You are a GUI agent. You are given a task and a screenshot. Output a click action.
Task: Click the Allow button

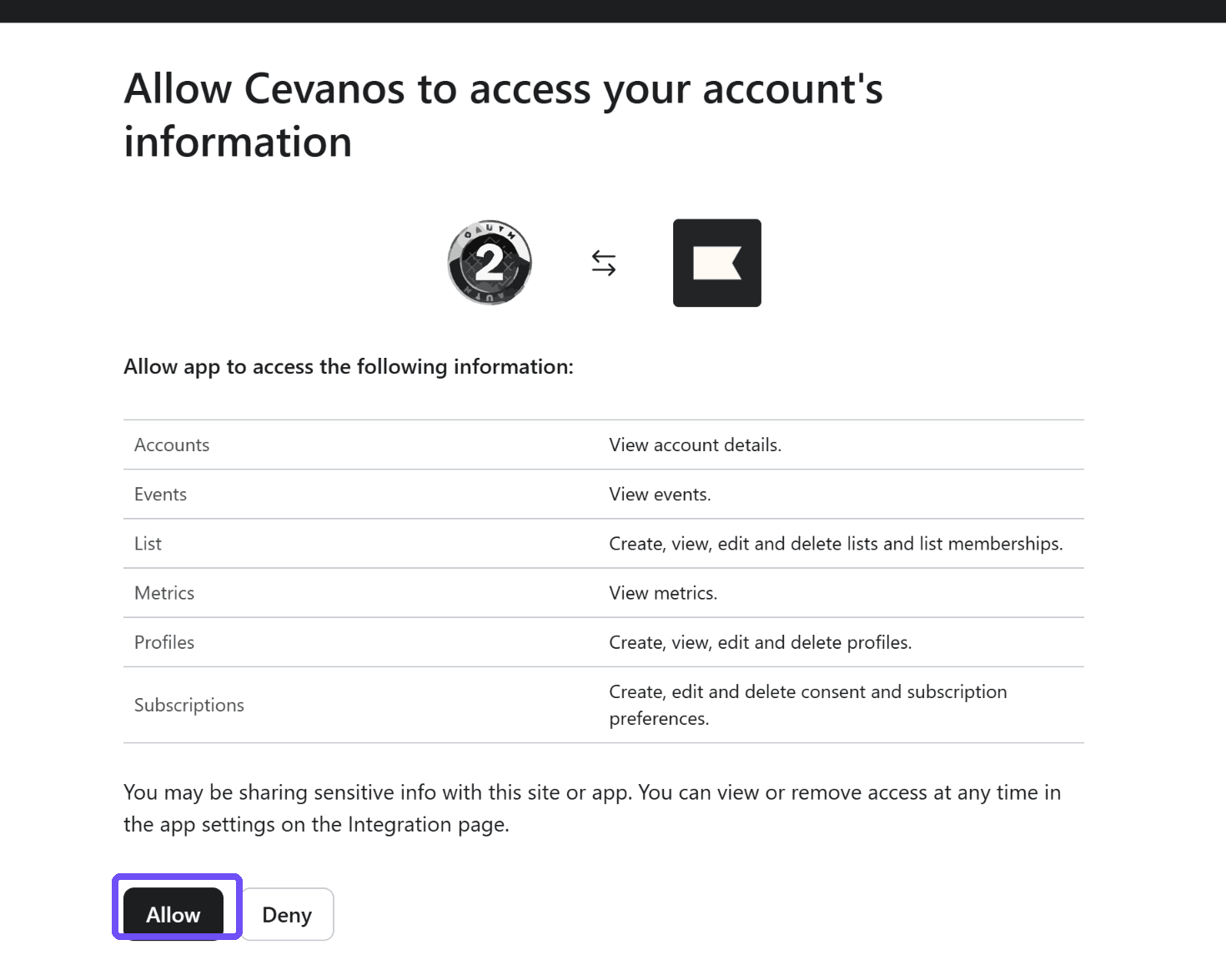point(173,914)
